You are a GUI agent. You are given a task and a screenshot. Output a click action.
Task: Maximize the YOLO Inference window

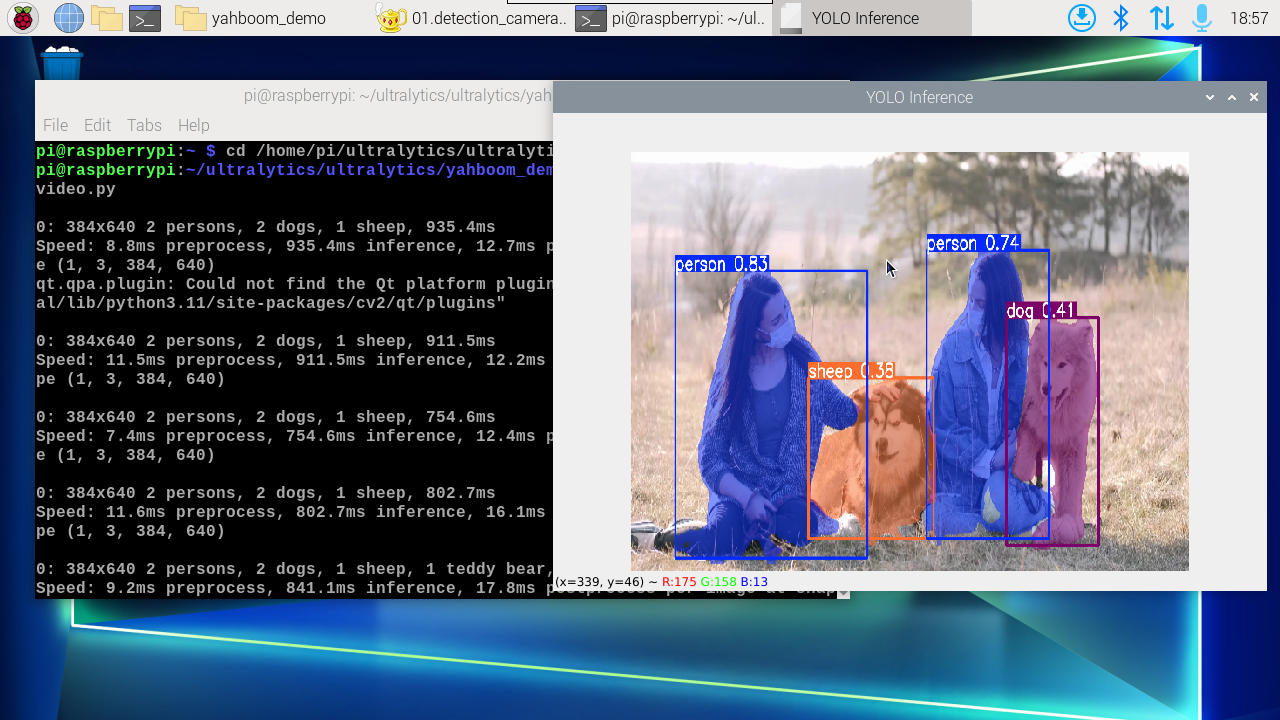(x=1232, y=97)
